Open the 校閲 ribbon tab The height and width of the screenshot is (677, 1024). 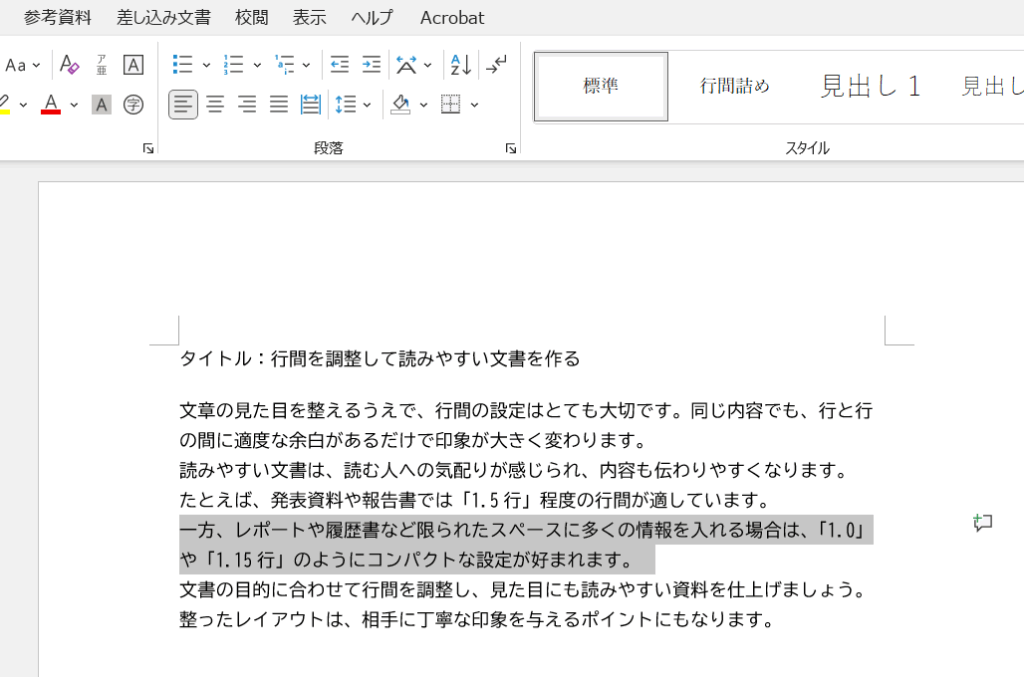(x=251, y=17)
